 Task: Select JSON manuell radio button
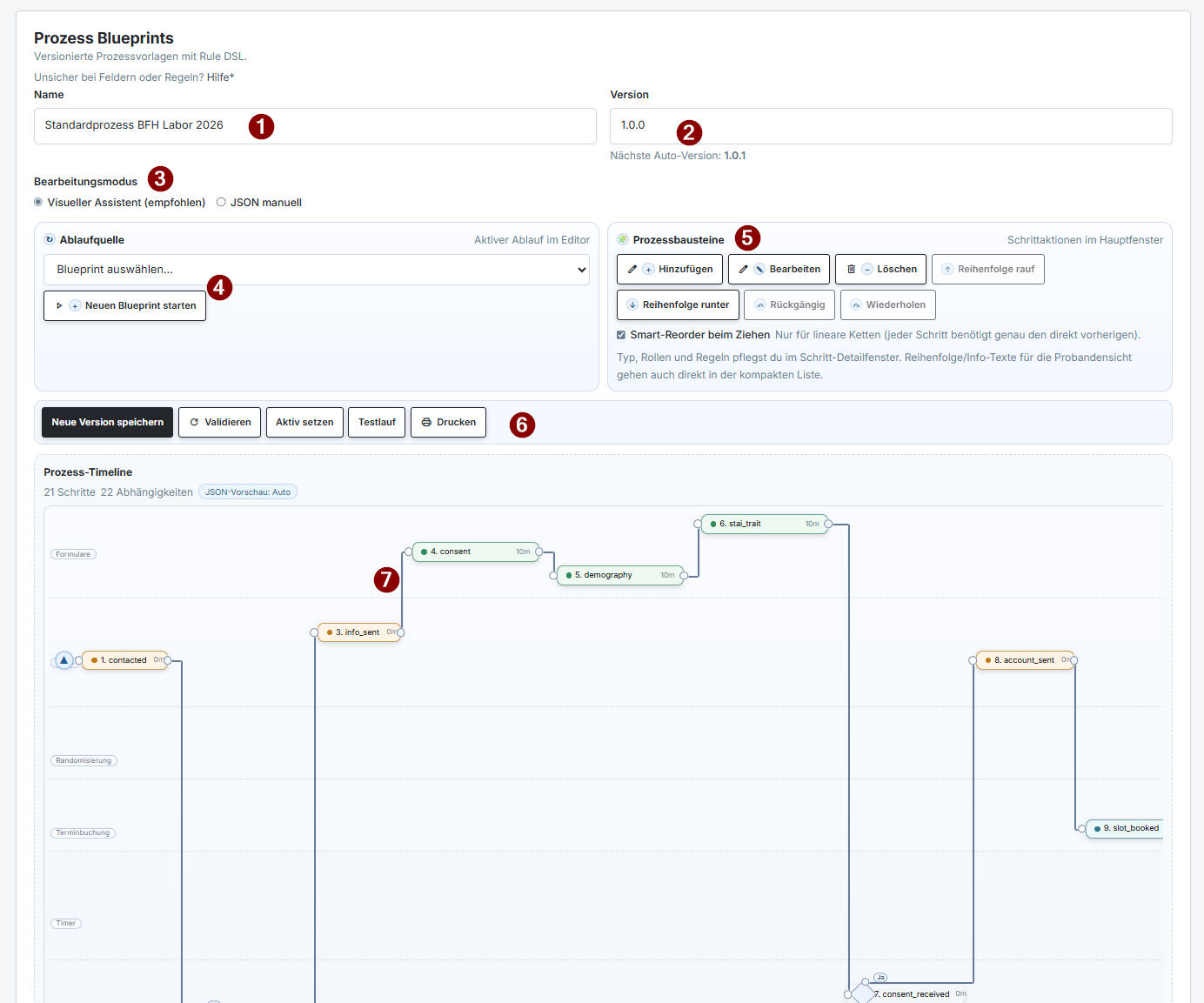[x=221, y=202]
